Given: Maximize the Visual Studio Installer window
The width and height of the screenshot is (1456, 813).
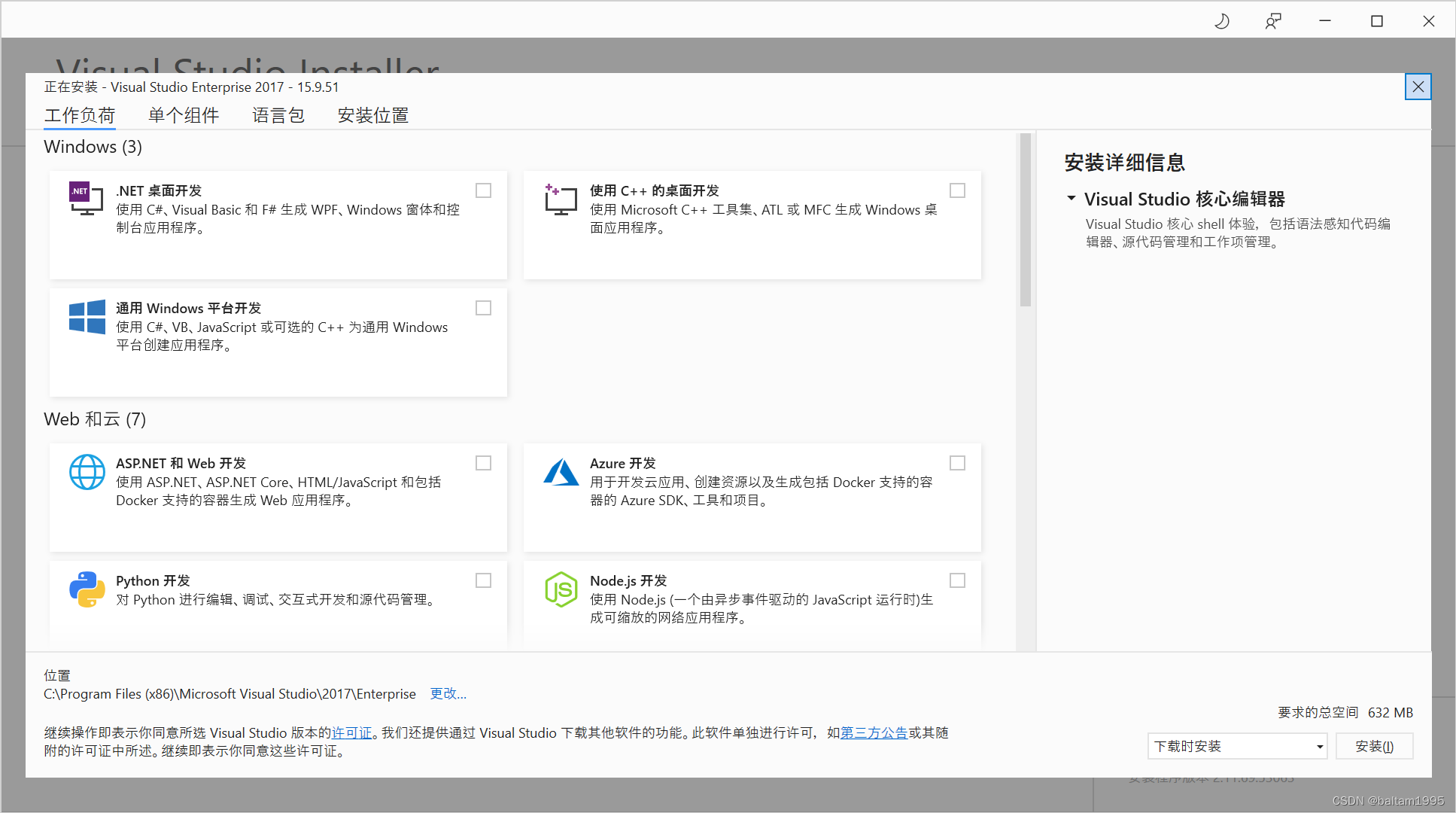Looking at the screenshot, I should click(x=1377, y=21).
